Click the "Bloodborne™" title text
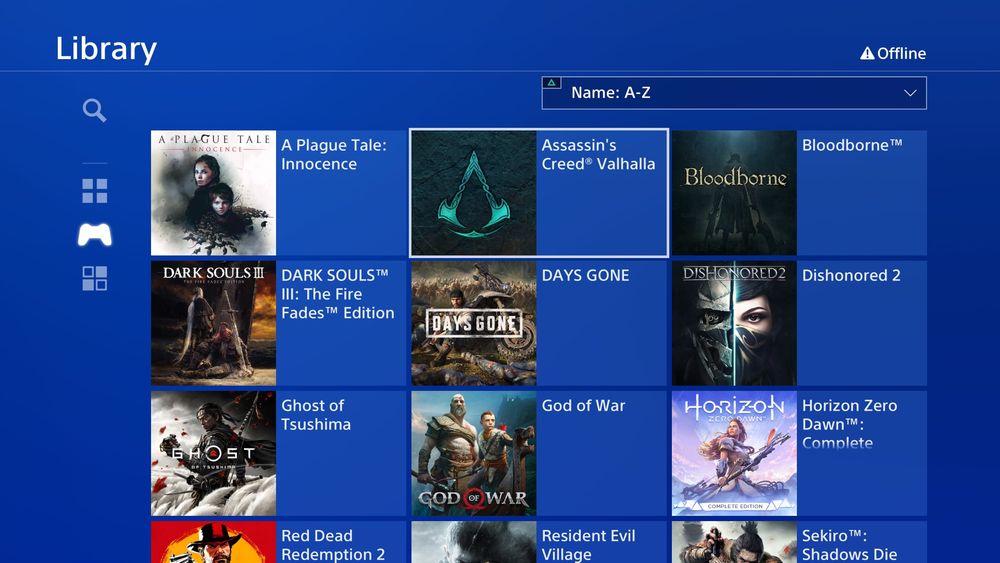This screenshot has height=563, width=1000. coord(852,145)
